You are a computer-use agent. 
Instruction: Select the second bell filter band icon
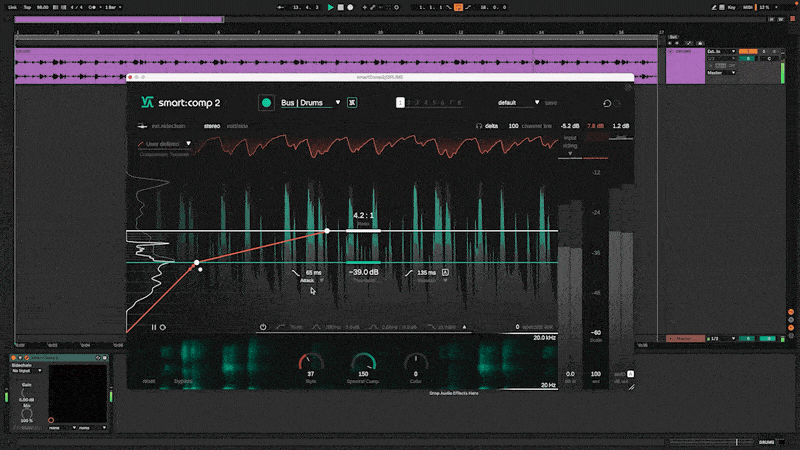click(x=373, y=327)
